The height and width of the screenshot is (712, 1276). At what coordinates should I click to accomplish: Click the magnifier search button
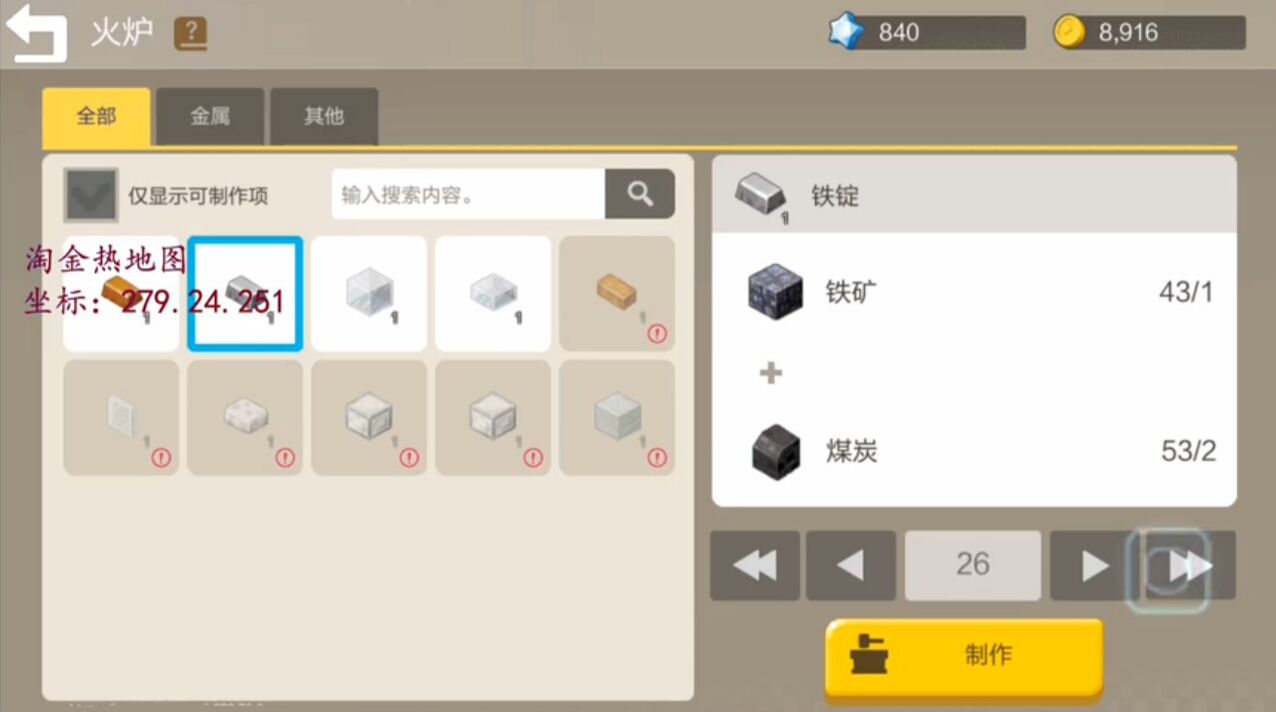coord(640,193)
